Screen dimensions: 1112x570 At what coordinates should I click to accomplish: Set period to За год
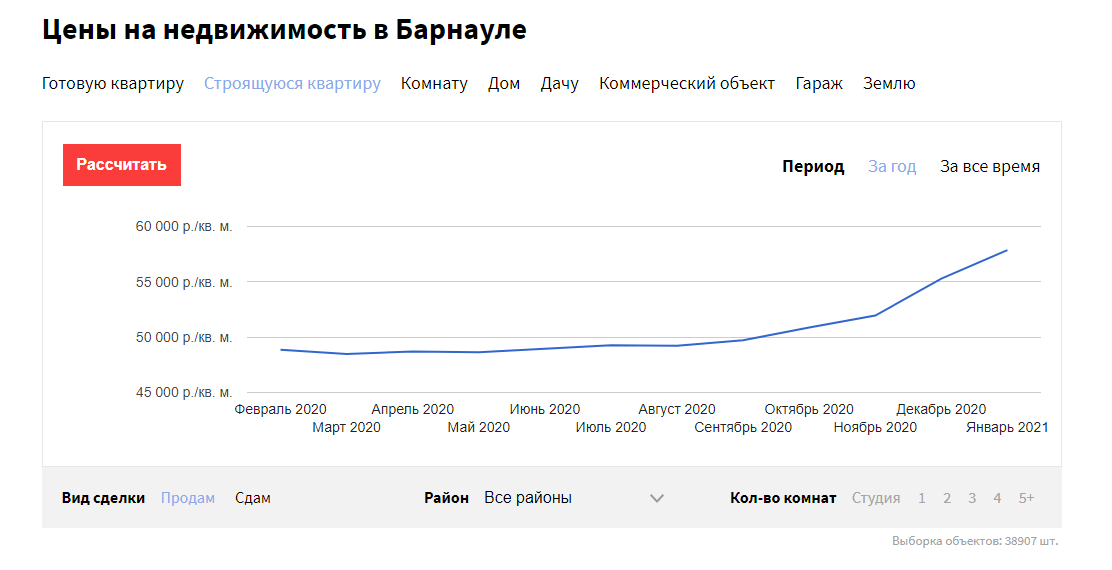(x=892, y=167)
